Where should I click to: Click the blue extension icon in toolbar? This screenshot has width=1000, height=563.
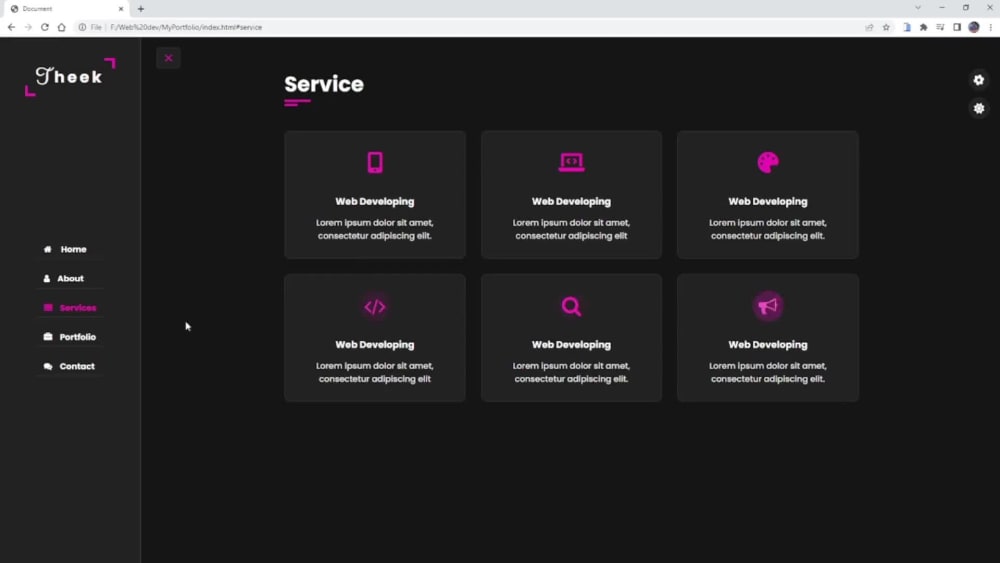(x=907, y=27)
